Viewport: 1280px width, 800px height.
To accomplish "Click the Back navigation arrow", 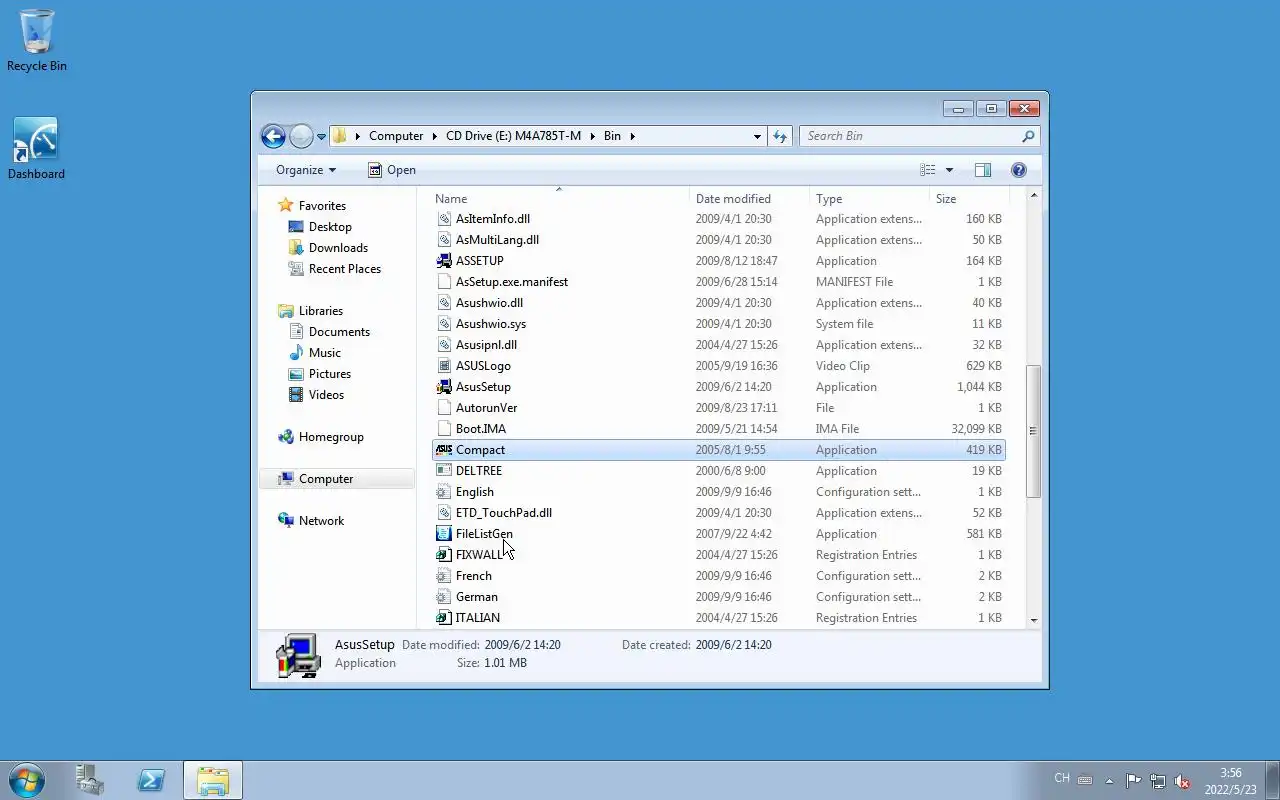I will pos(273,136).
